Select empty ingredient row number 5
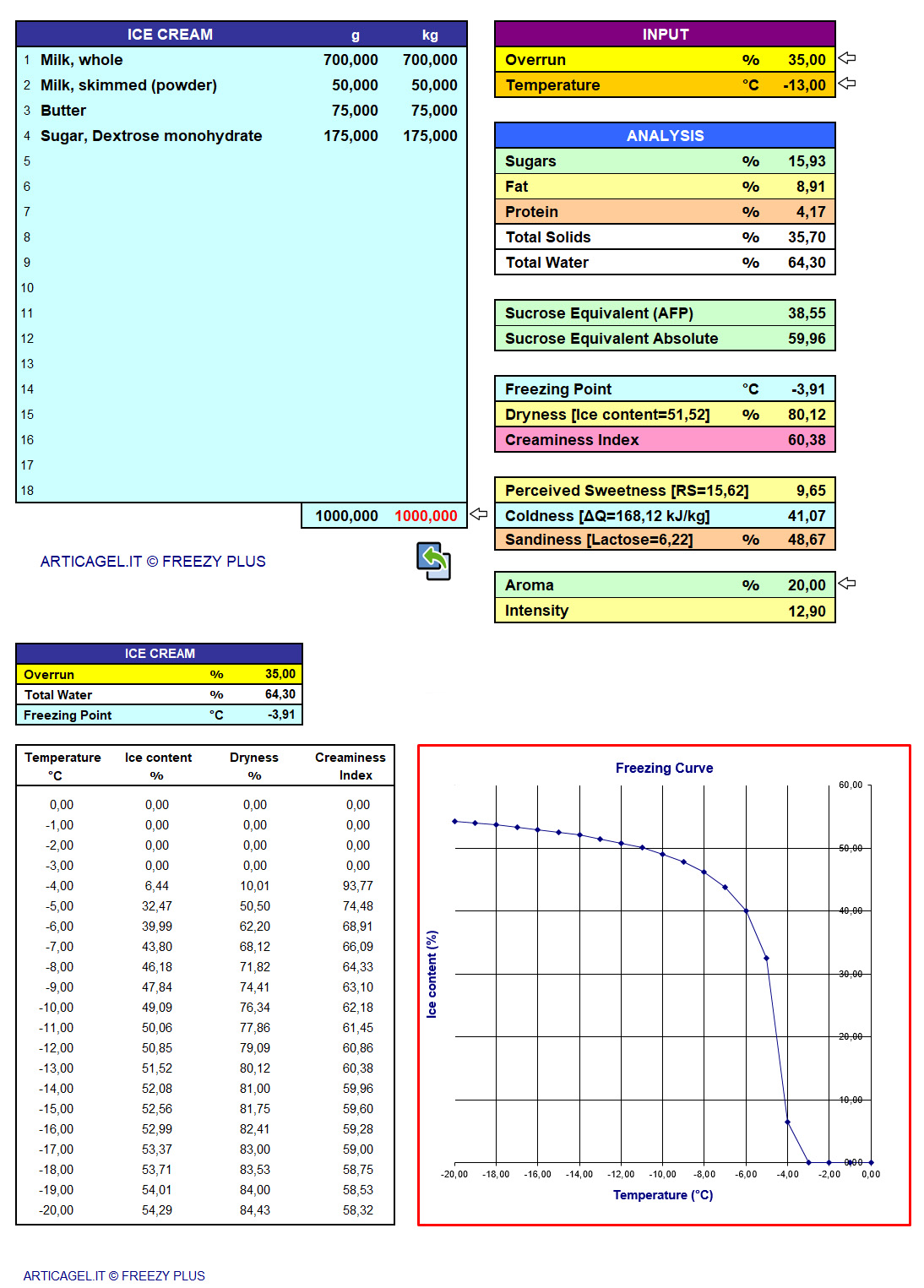 [x=242, y=161]
